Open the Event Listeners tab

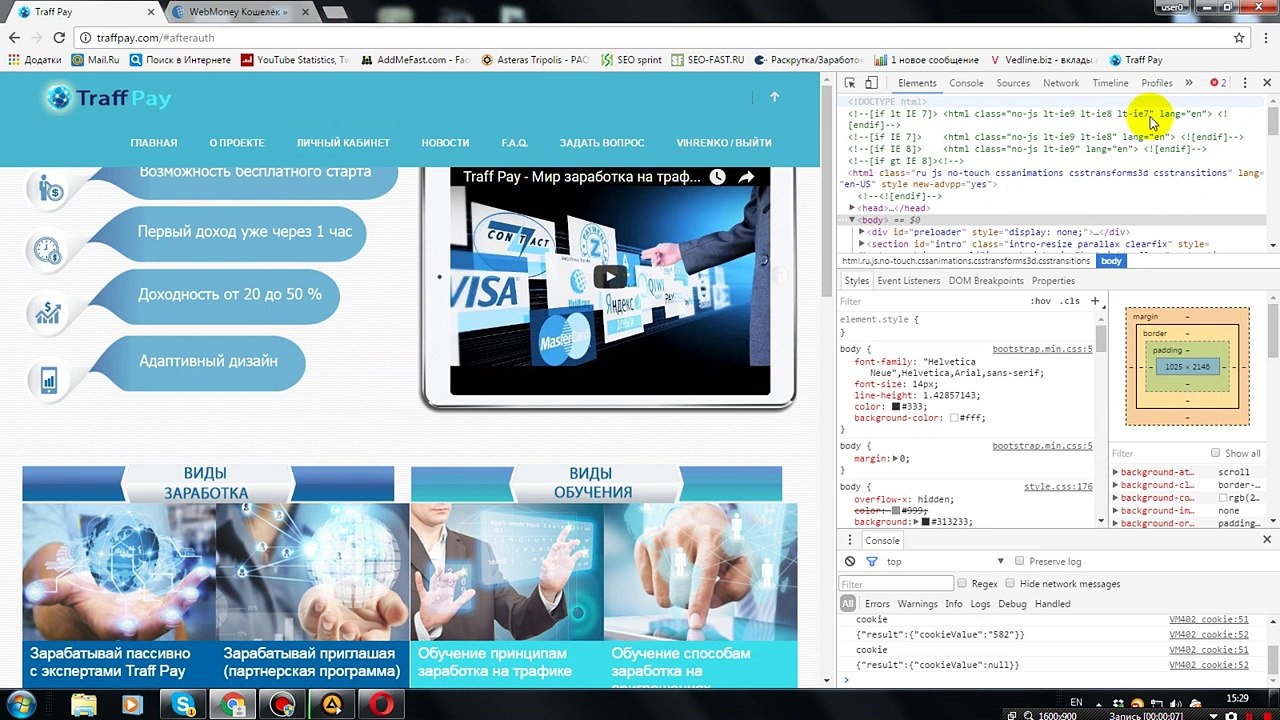(909, 281)
